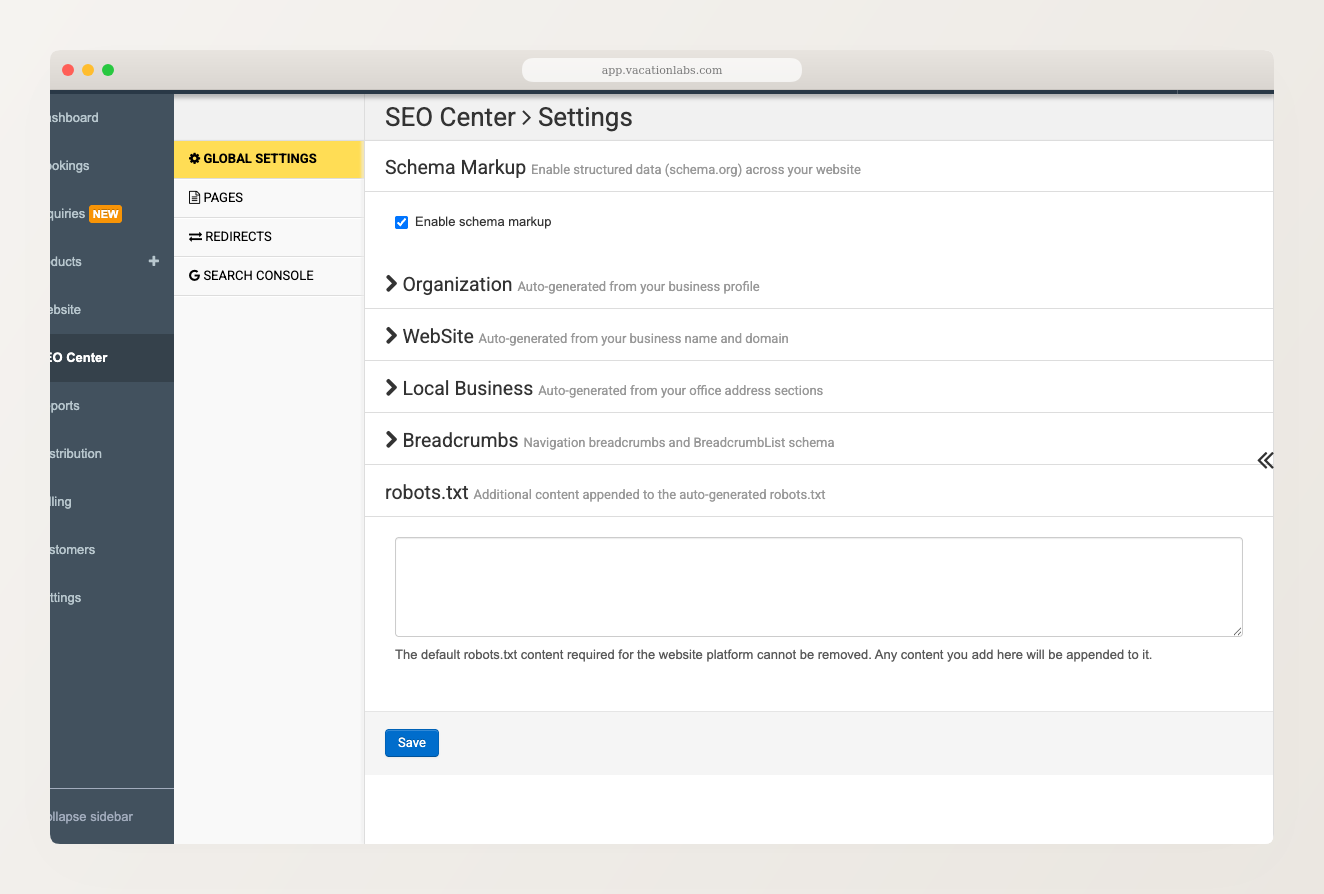
Task: Open the Pages tab
Action: coord(268,198)
